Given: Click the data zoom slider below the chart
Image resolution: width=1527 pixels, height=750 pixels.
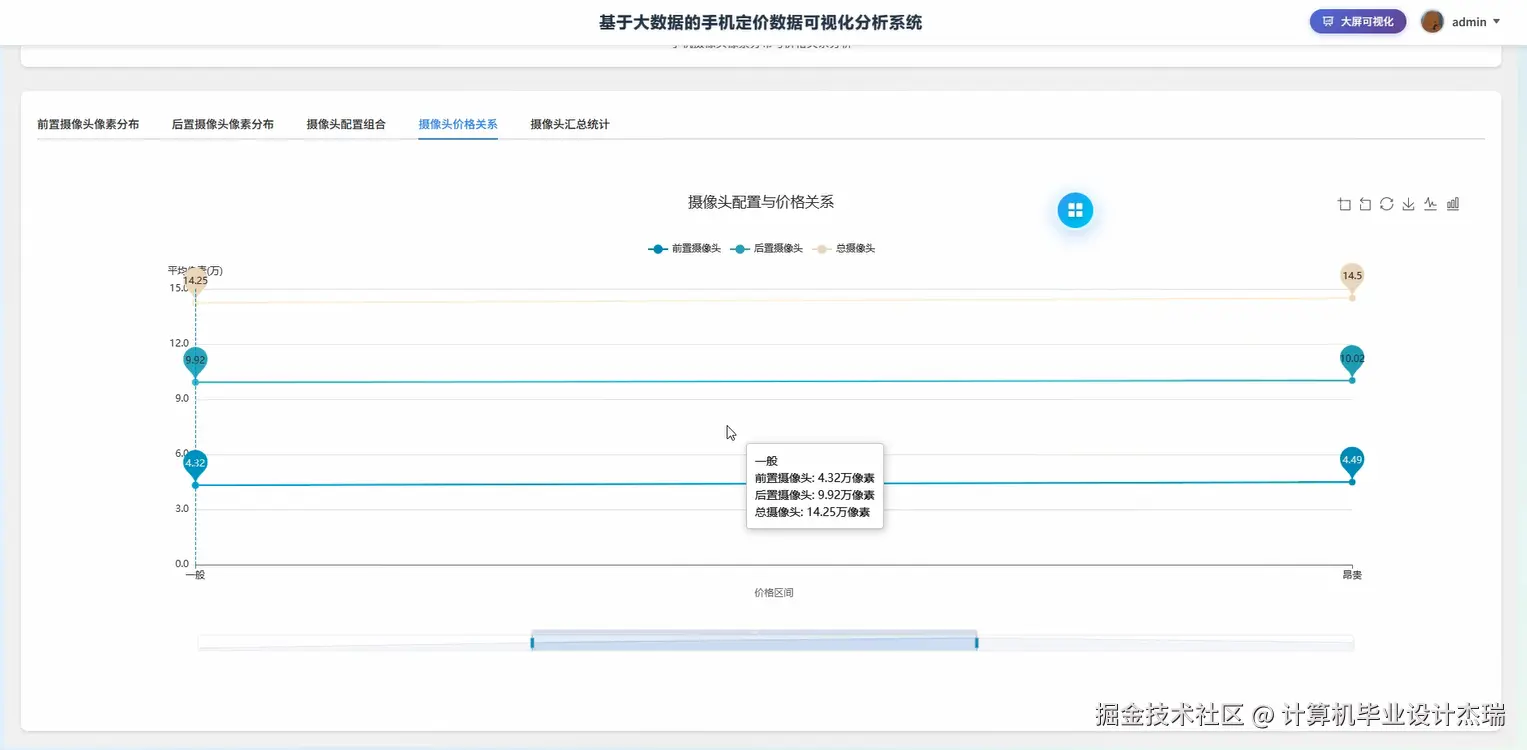Looking at the screenshot, I should click(x=753, y=640).
